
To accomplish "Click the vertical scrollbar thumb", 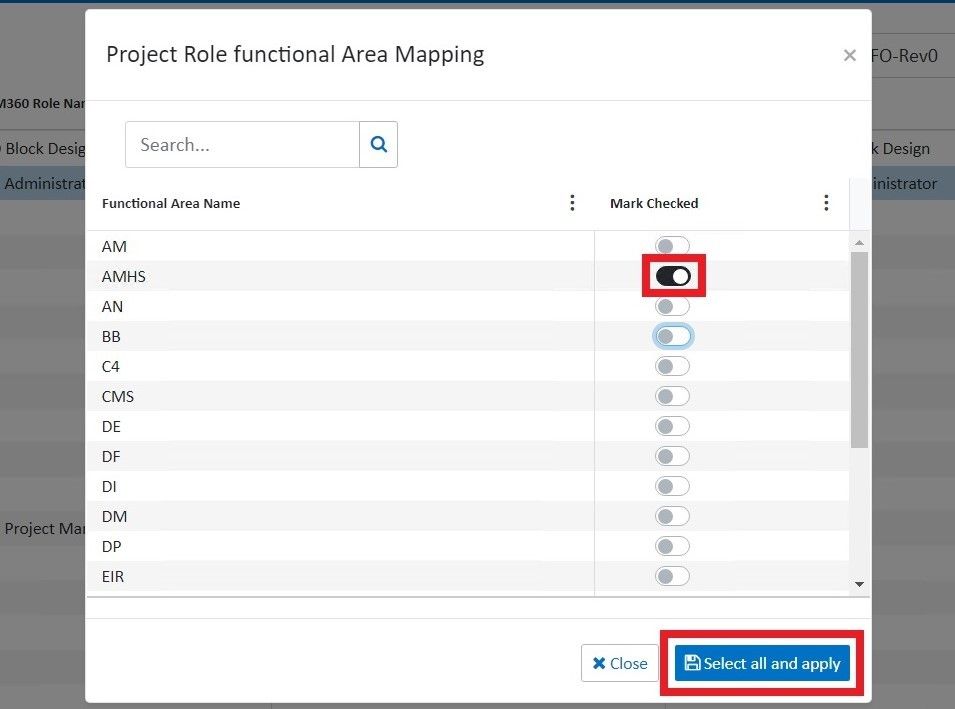I will point(859,350).
